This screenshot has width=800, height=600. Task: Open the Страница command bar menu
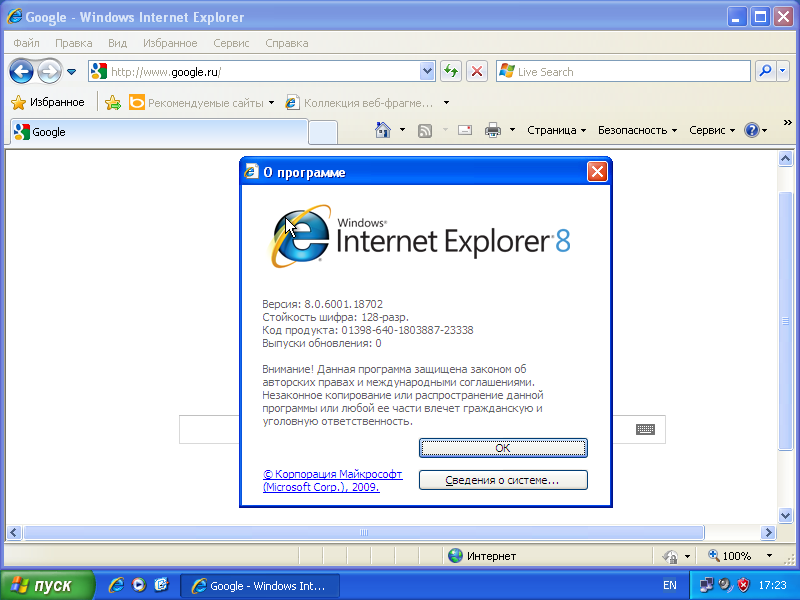coord(556,131)
